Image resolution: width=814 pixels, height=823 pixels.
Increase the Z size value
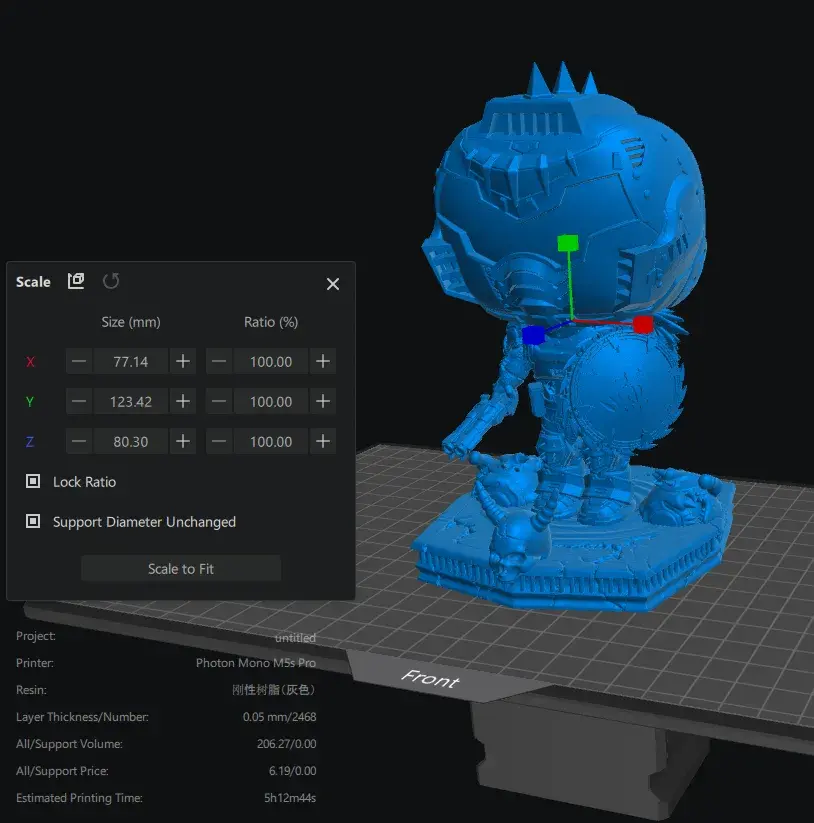pyautogui.click(x=183, y=441)
